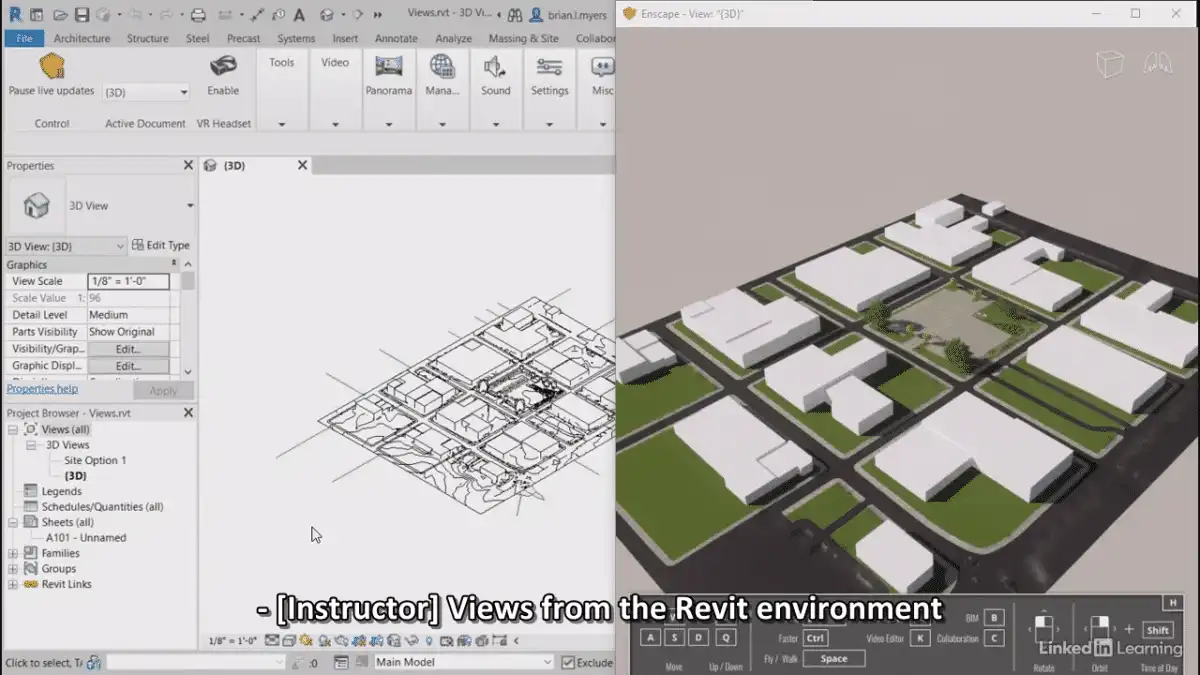Switch to the Architecture ribbon tab

click(82, 38)
